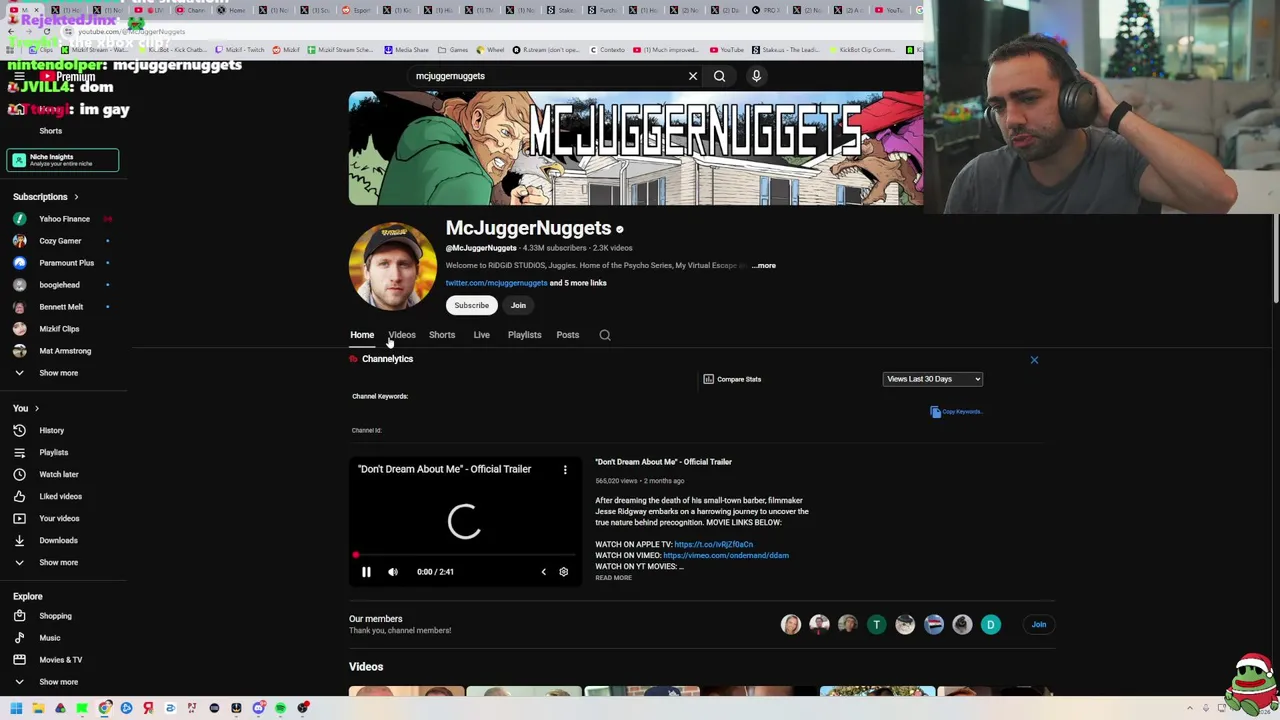Viewport: 1280px width, 720px height.
Task: Open trailer video three-dot menu
Action: pyautogui.click(x=565, y=469)
